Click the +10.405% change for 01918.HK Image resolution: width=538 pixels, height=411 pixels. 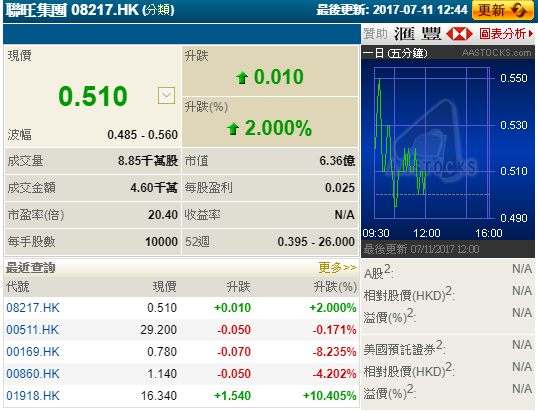pos(329,396)
